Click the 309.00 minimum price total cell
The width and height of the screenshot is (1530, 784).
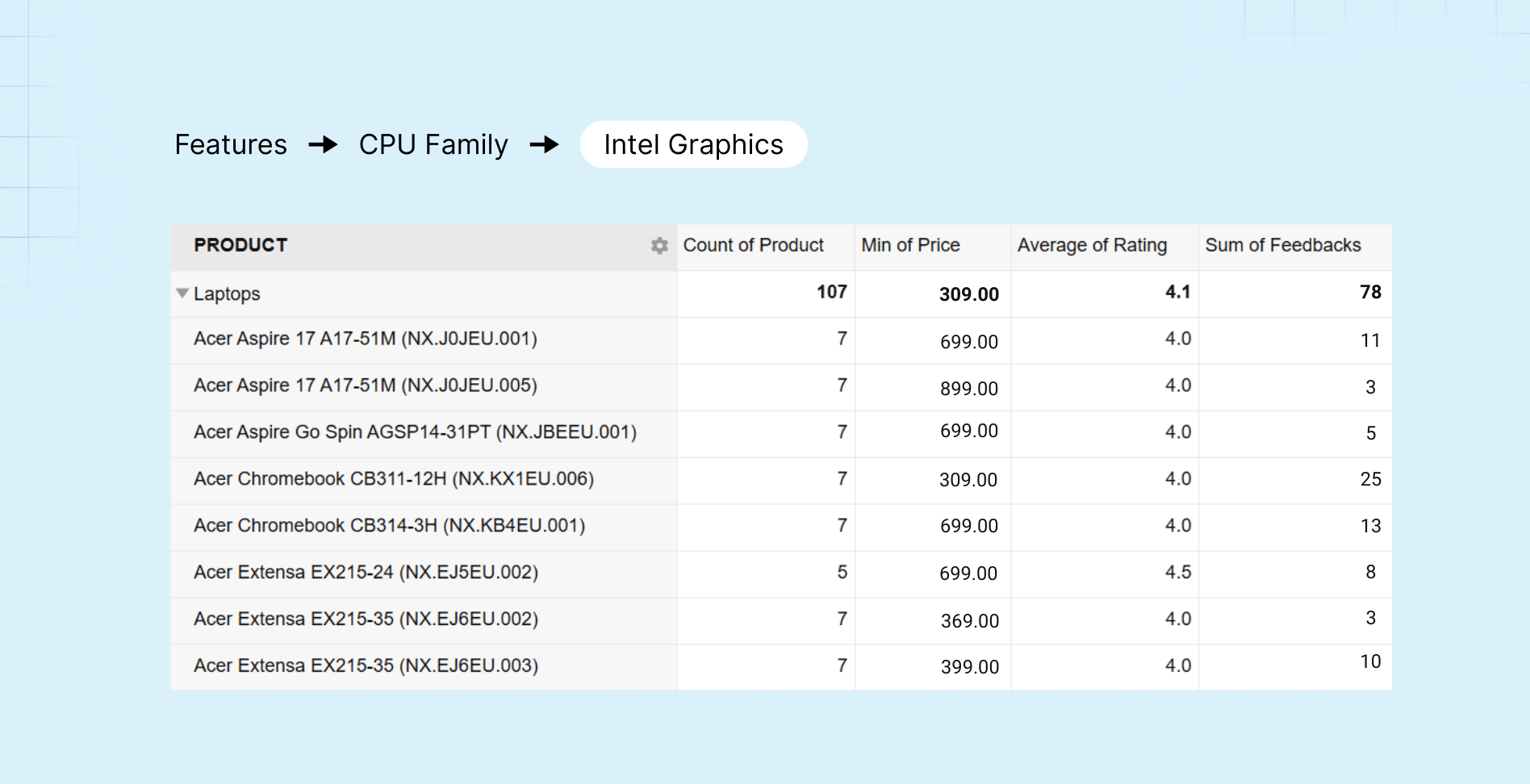[x=968, y=294]
